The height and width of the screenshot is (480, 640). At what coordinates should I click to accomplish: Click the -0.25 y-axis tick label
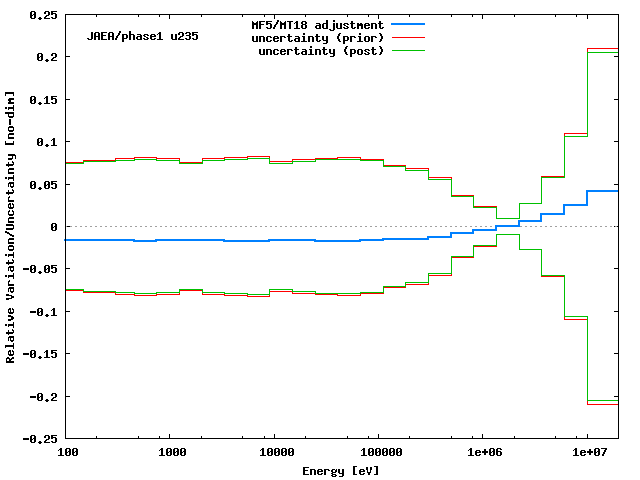[40, 439]
